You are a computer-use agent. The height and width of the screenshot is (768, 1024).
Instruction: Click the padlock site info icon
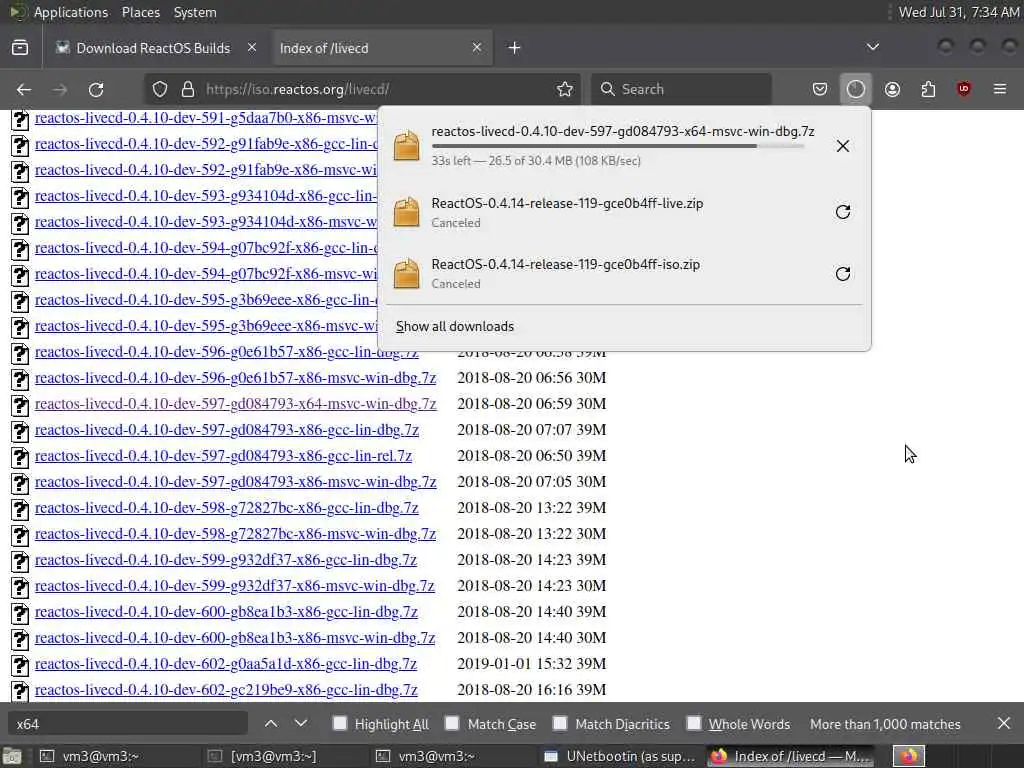pyautogui.click(x=187, y=89)
